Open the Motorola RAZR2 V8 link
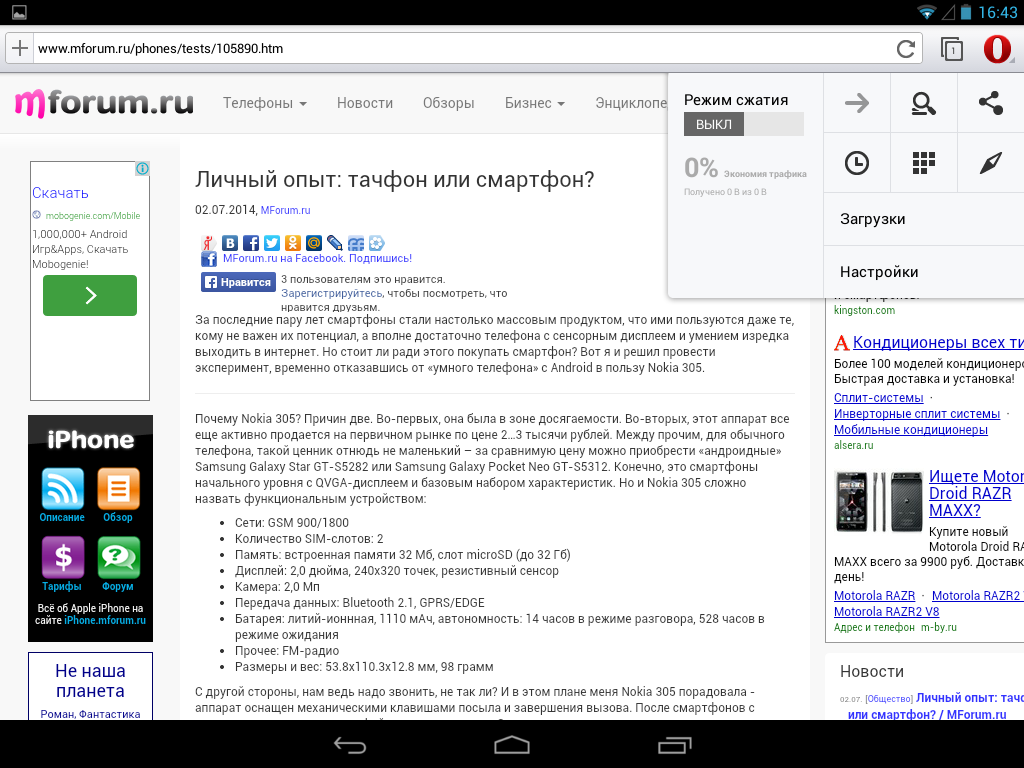1024x768 pixels. pyautogui.click(x=886, y=612)
